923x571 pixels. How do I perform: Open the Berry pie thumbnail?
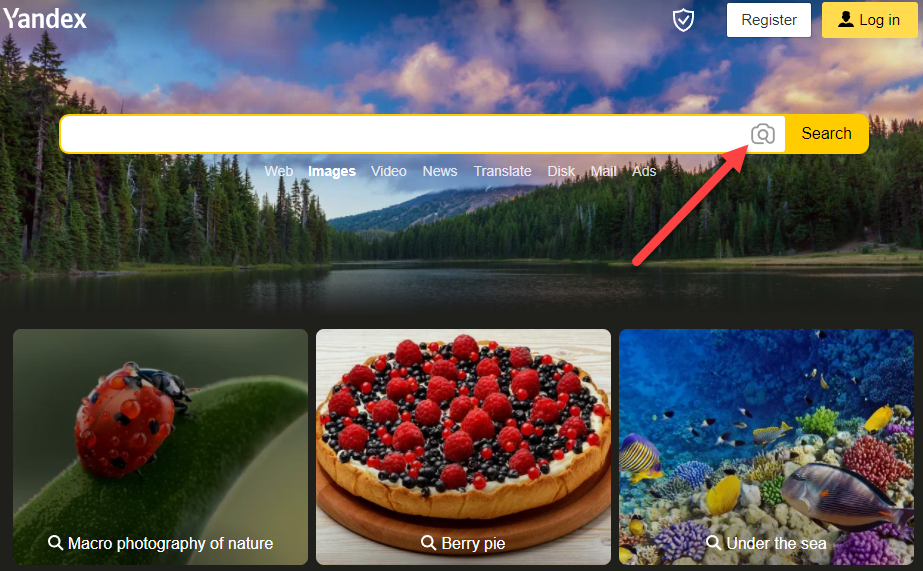(463, 447)
